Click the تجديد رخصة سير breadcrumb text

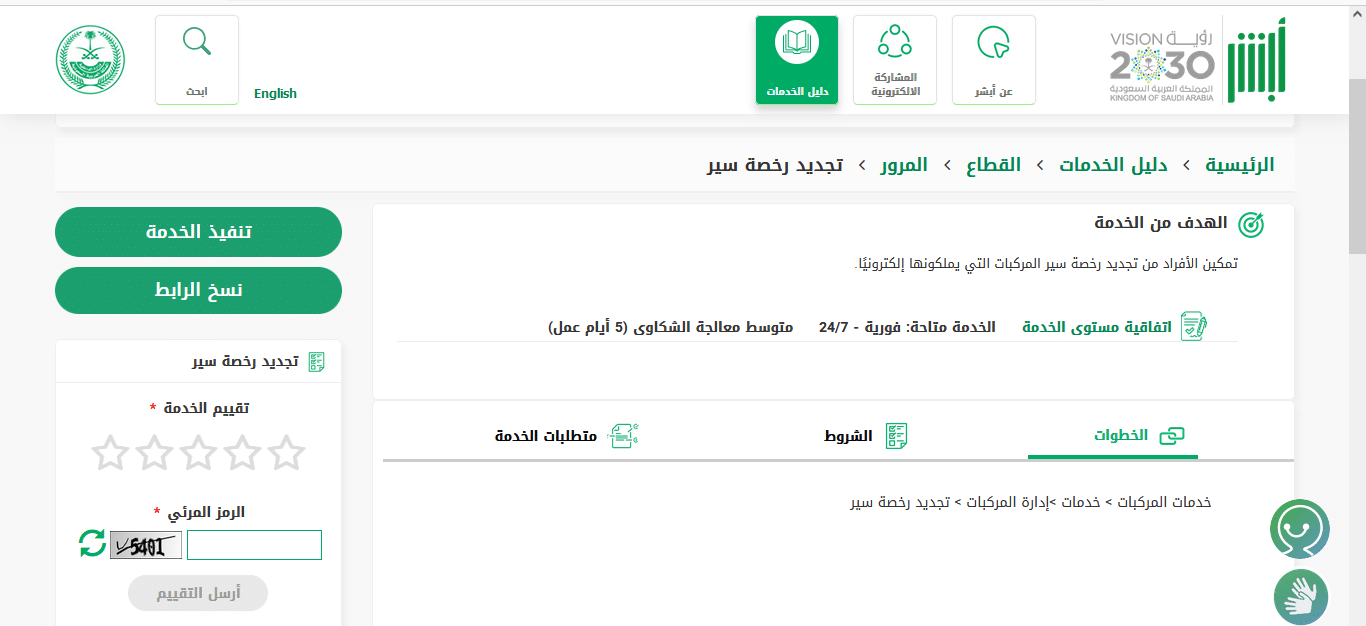click(x=775, y=165)
